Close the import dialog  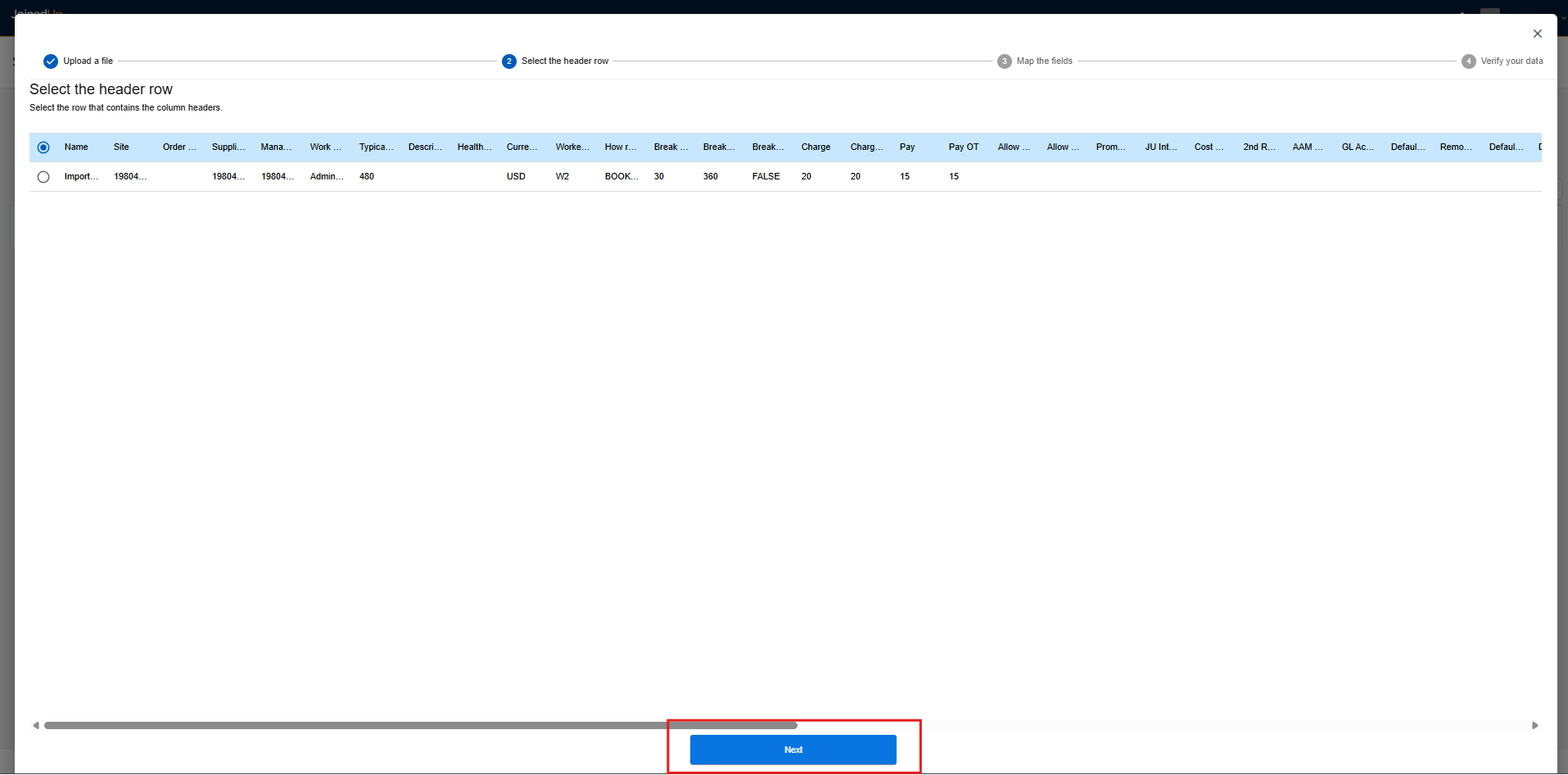[1537, 34]
